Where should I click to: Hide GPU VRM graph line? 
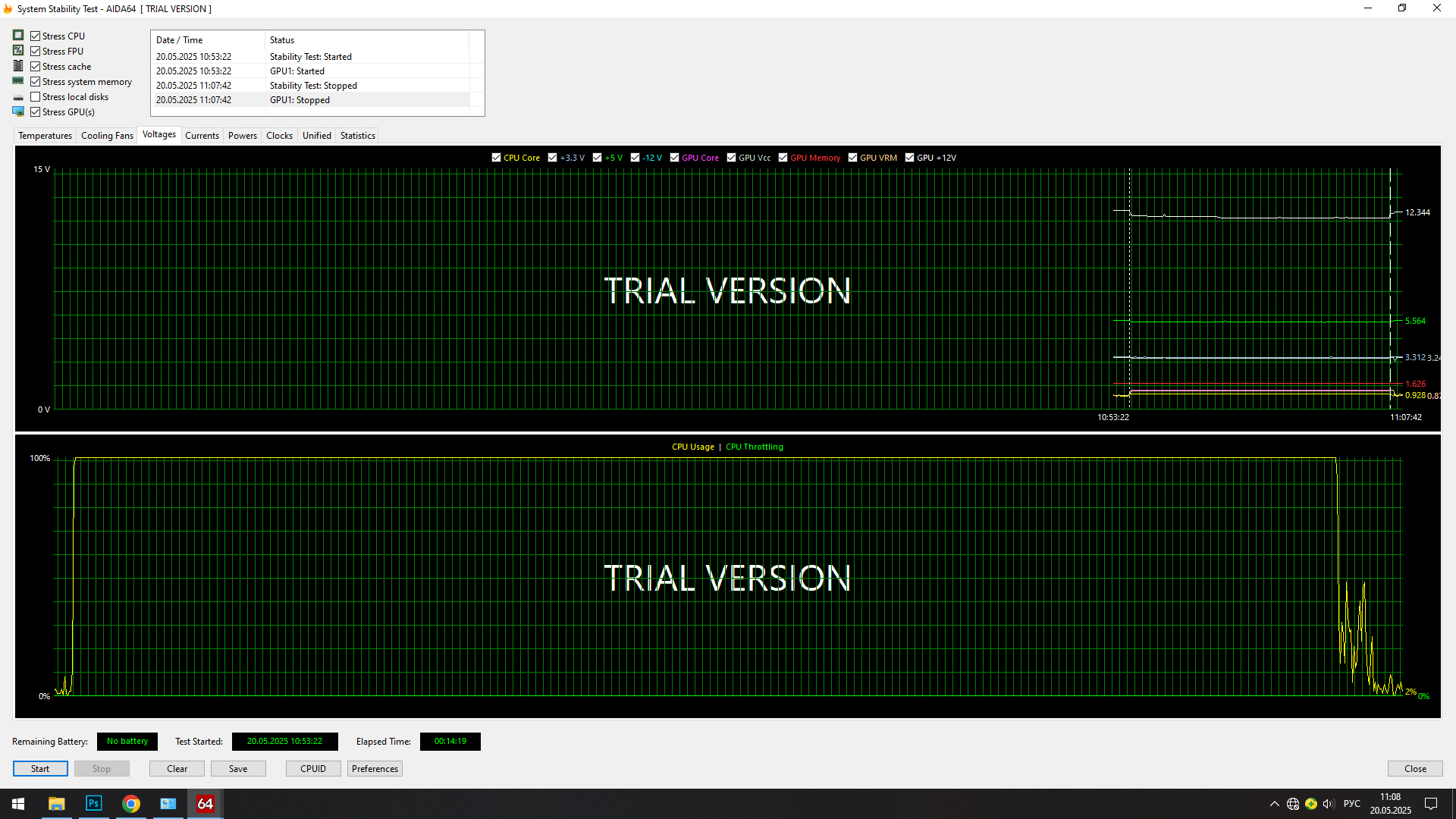[x=852, y=158]
